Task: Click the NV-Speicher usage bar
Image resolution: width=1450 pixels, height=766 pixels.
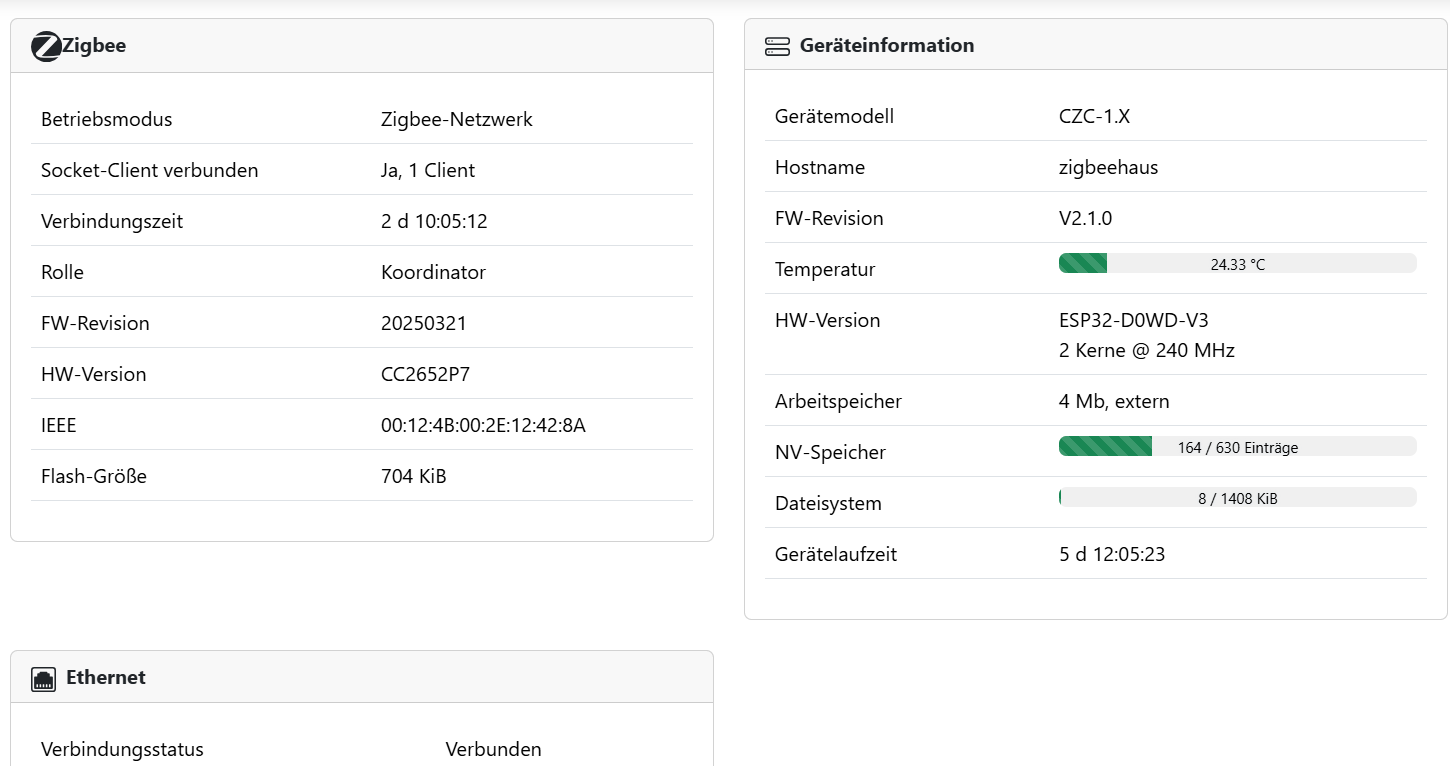Action: tap(1237, 447)
